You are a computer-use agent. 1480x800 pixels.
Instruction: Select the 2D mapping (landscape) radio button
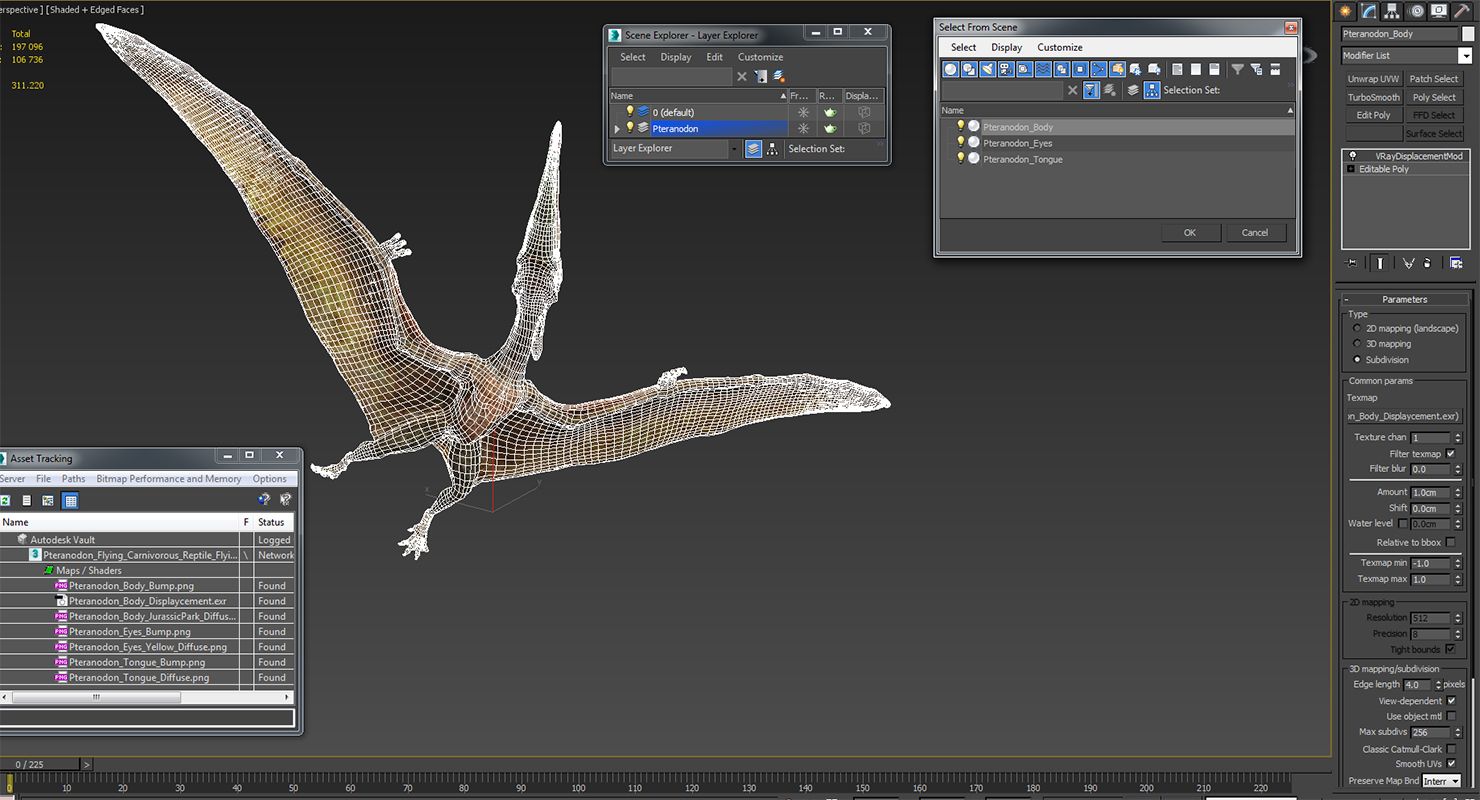1357,328
